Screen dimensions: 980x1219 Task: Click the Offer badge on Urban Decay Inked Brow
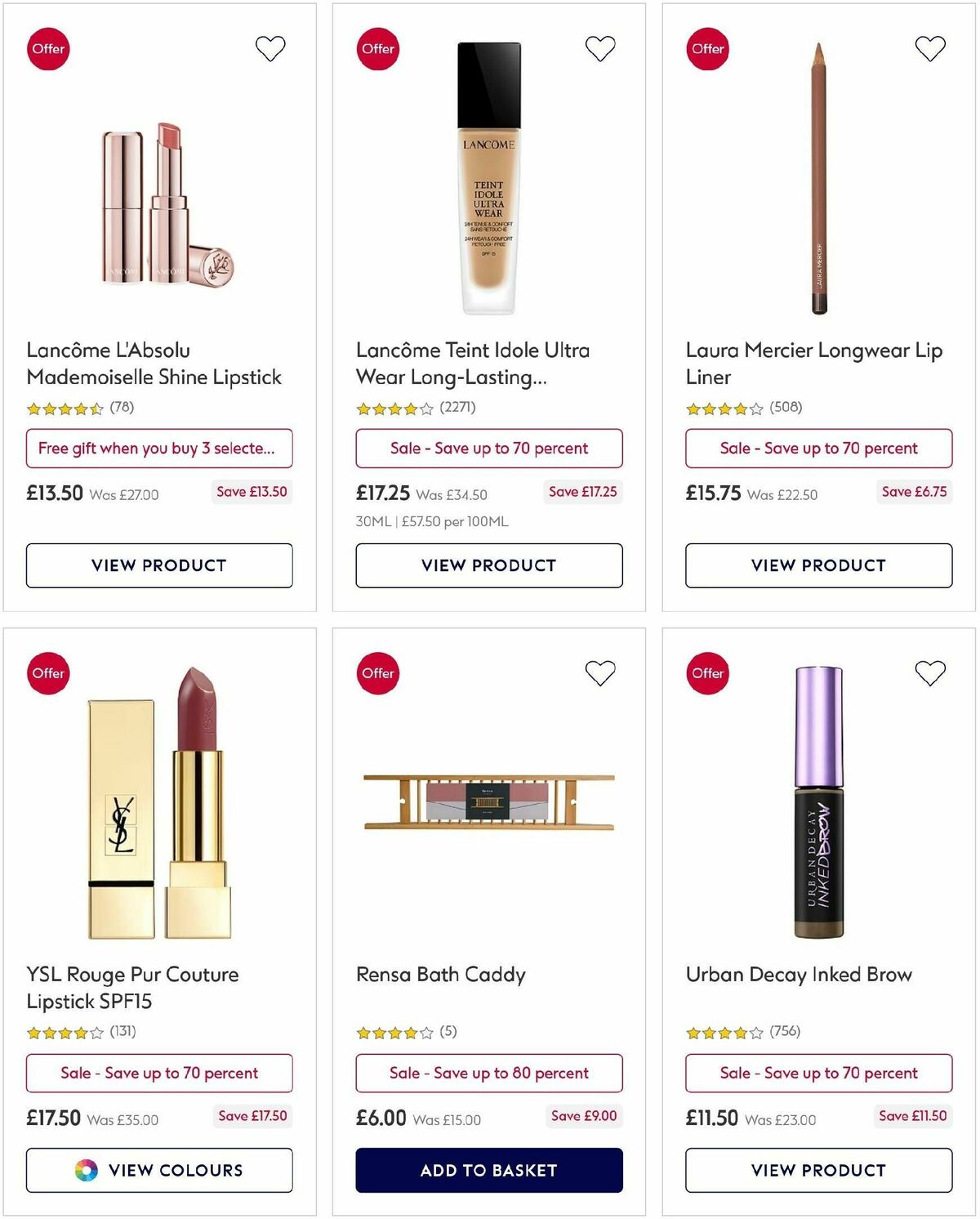click(x=707, y=673)
